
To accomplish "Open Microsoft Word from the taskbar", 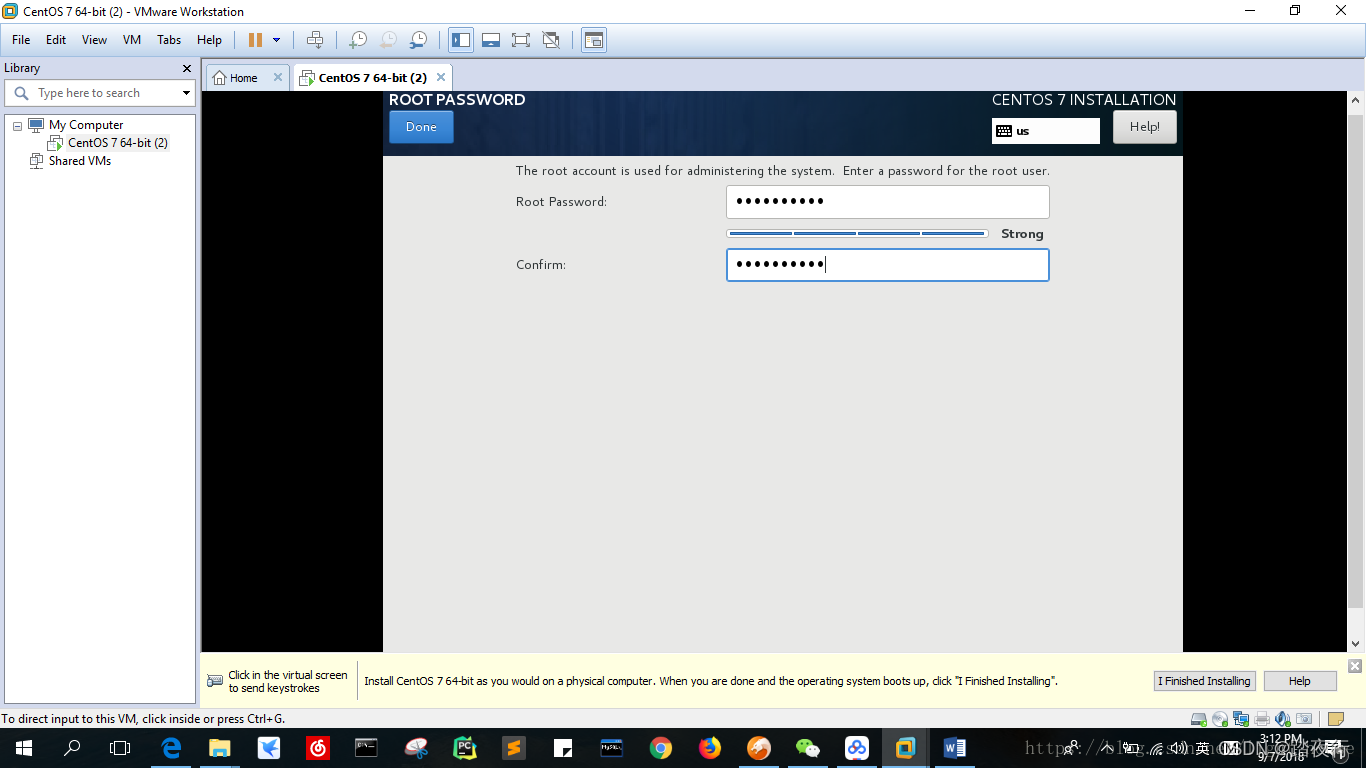I will coord(955,748).
